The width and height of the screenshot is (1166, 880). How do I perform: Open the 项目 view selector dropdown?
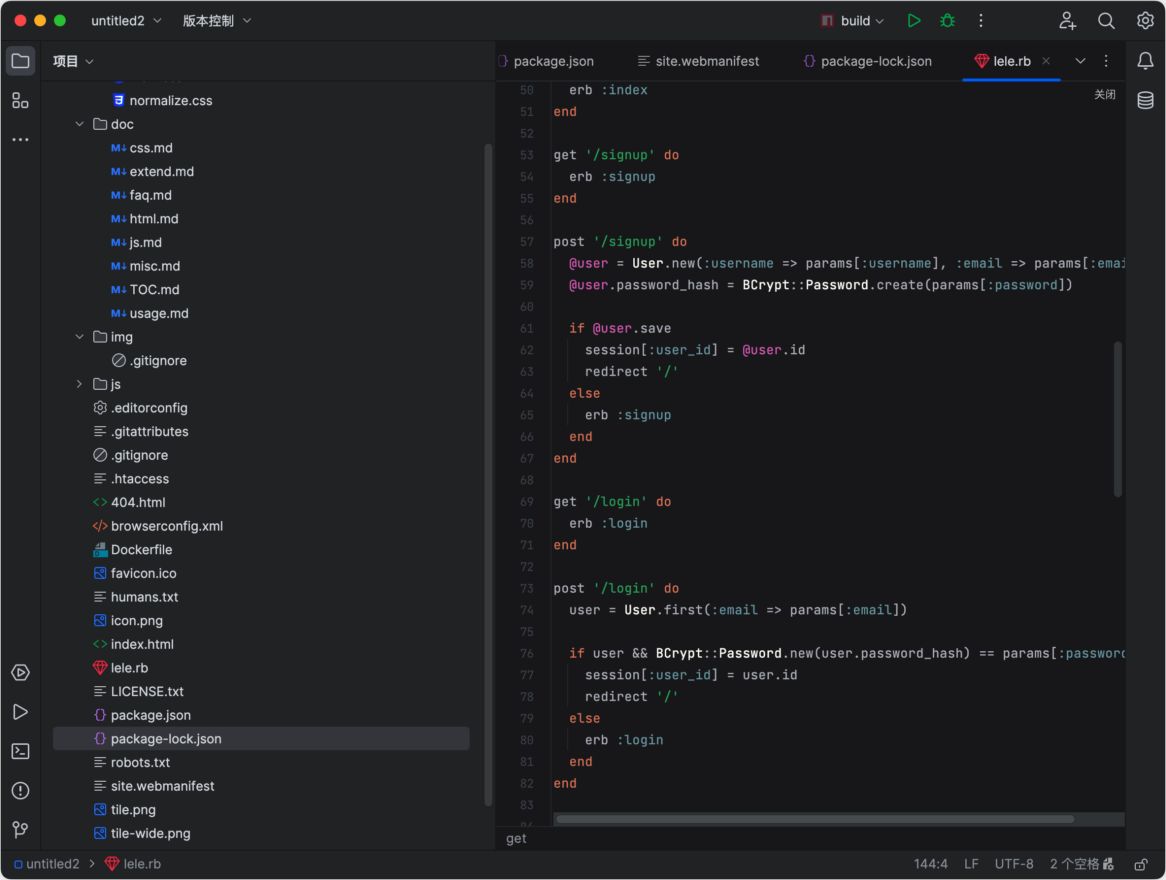pos(73,61)
